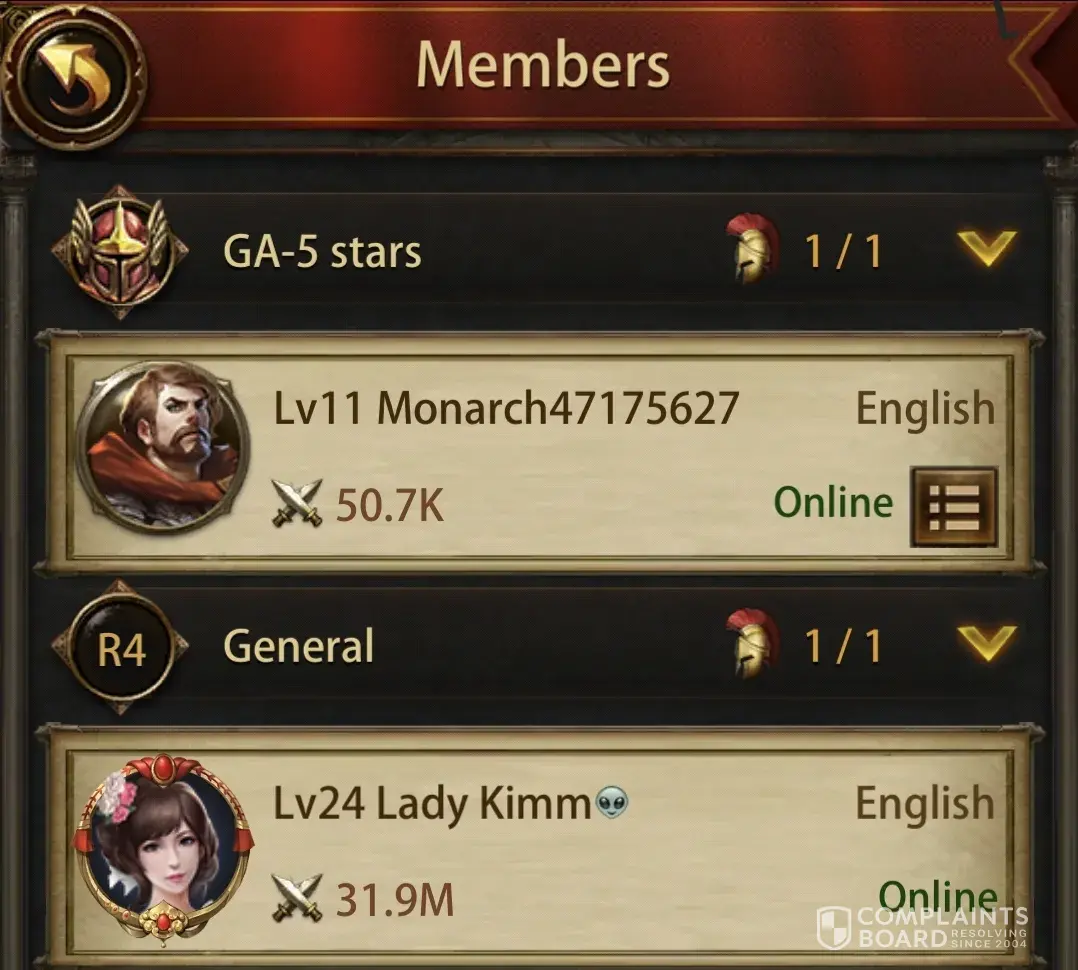Screen dimensions: 1078x970
Task: Click the Lv24 Lady Kimm player name
Action: click(x=432, y=804)
